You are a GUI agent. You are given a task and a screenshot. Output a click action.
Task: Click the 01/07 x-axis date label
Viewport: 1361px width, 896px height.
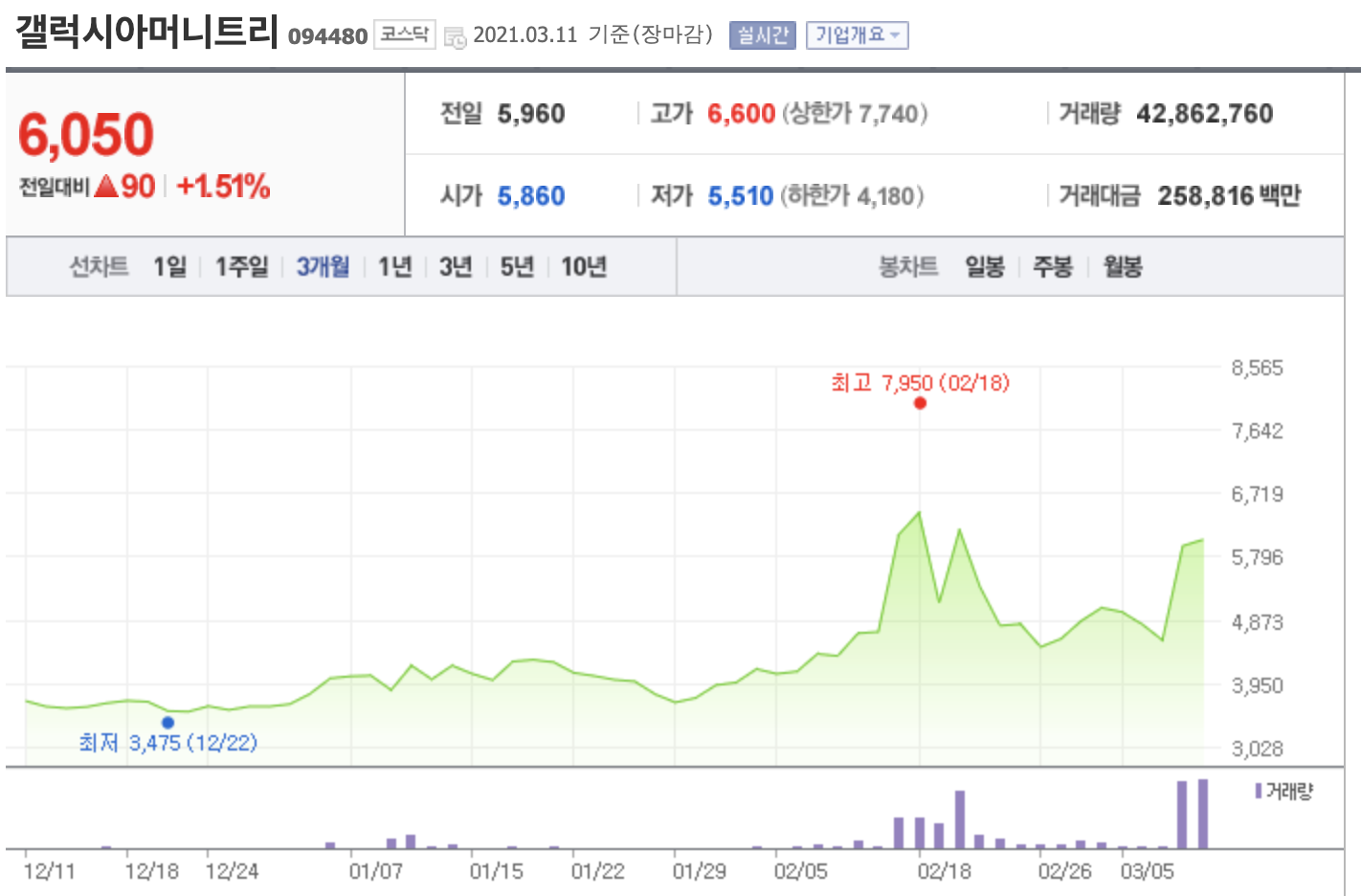tap(375, 871)
